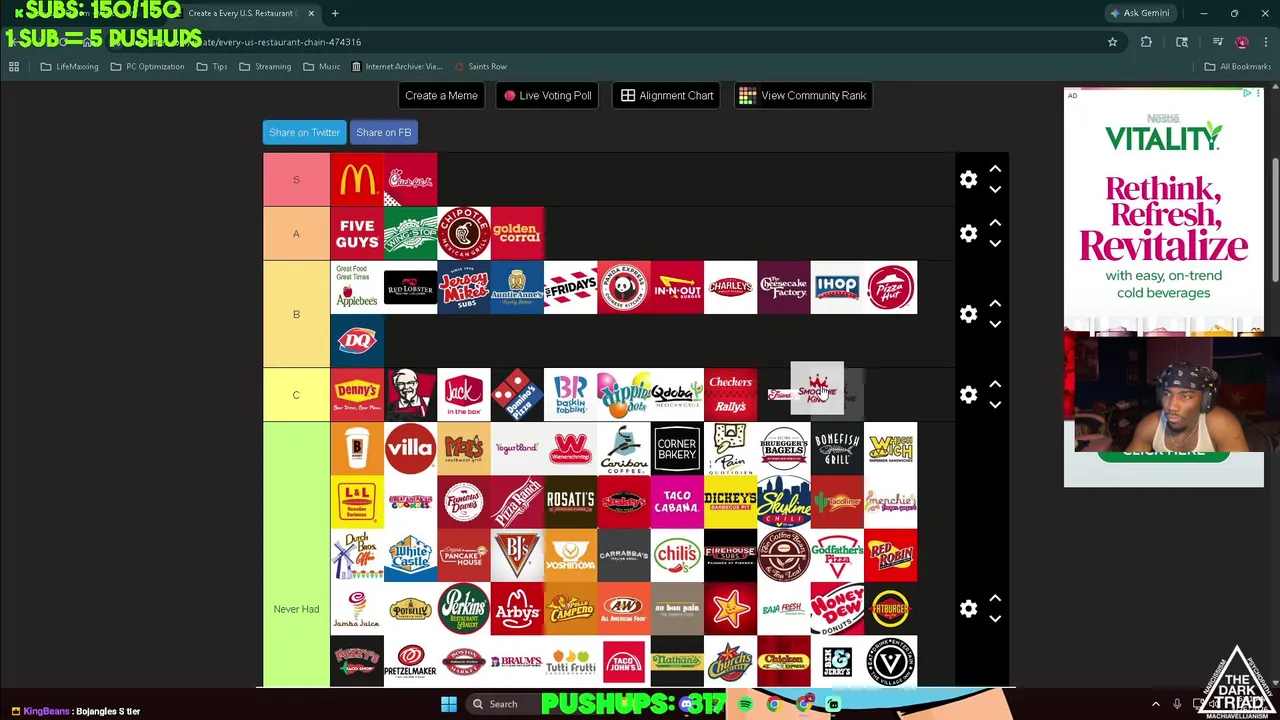
Task: View Community Rank button
Action: coord(803,95)
